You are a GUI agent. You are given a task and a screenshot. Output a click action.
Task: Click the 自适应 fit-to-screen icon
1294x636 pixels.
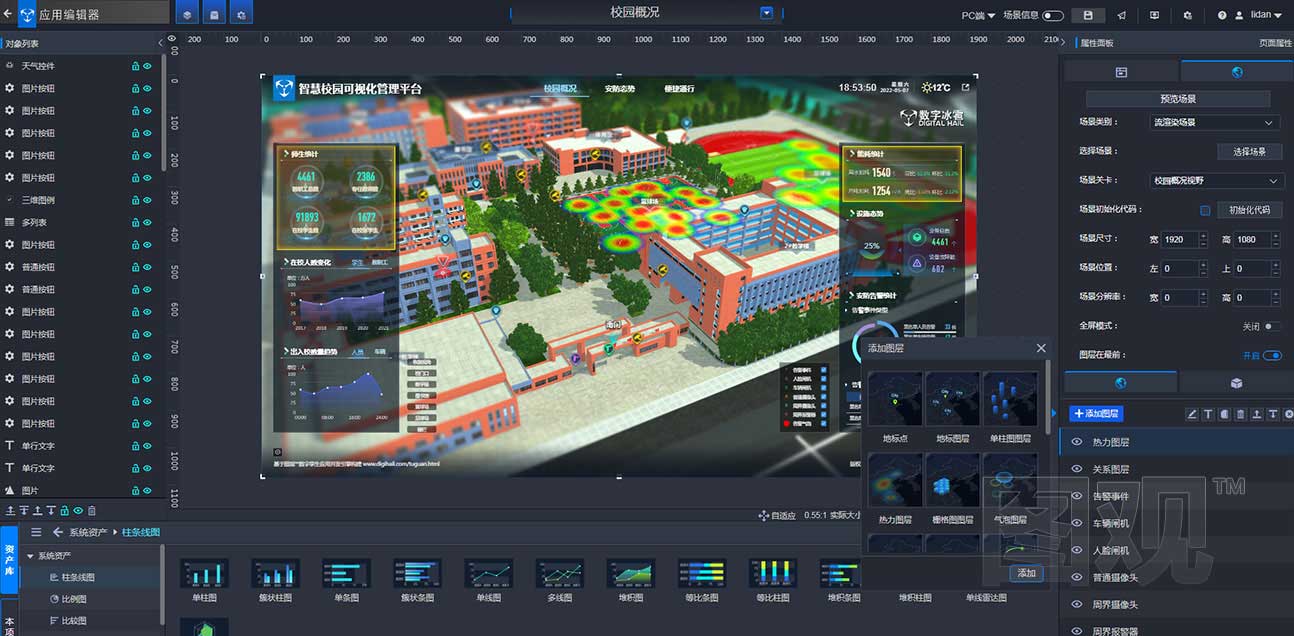click(764, 515)
